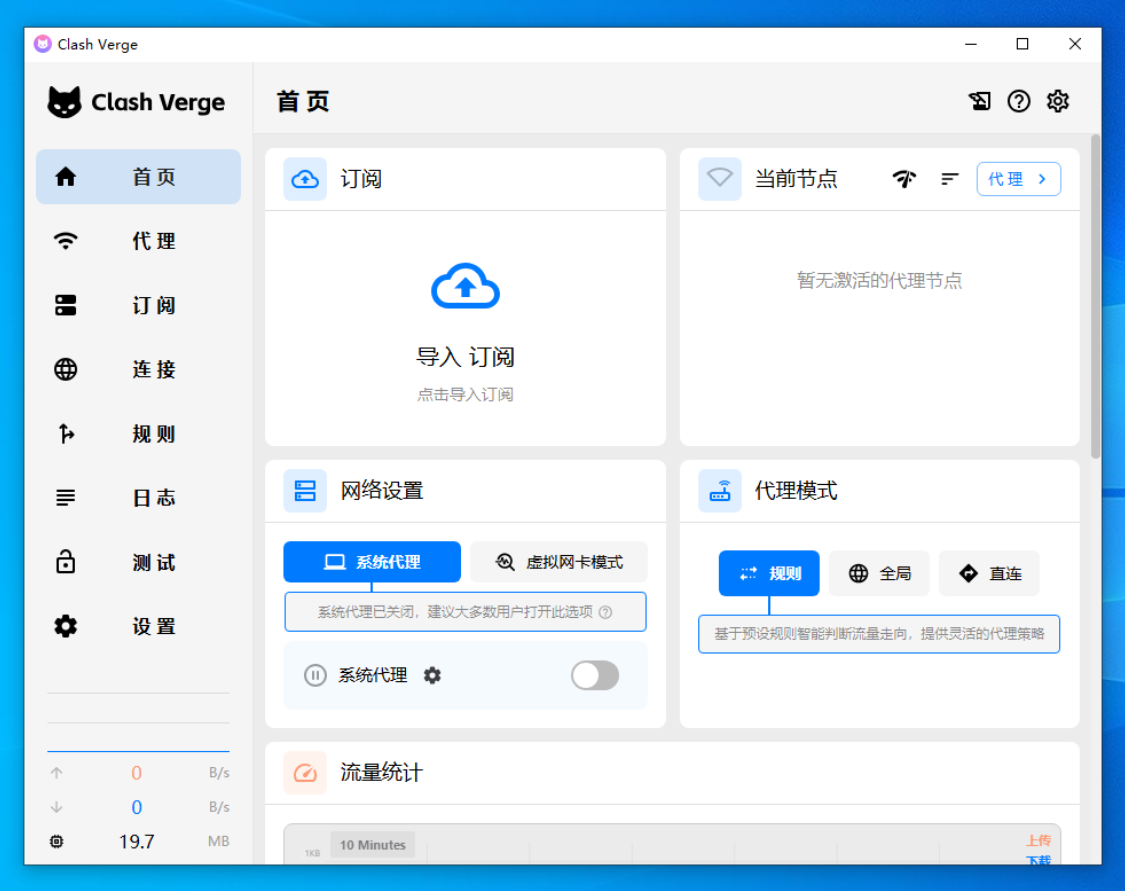Click the lightweight mode icon in header
The width and height of the screenshot is (1125, 891).
[x=979, y=101]
